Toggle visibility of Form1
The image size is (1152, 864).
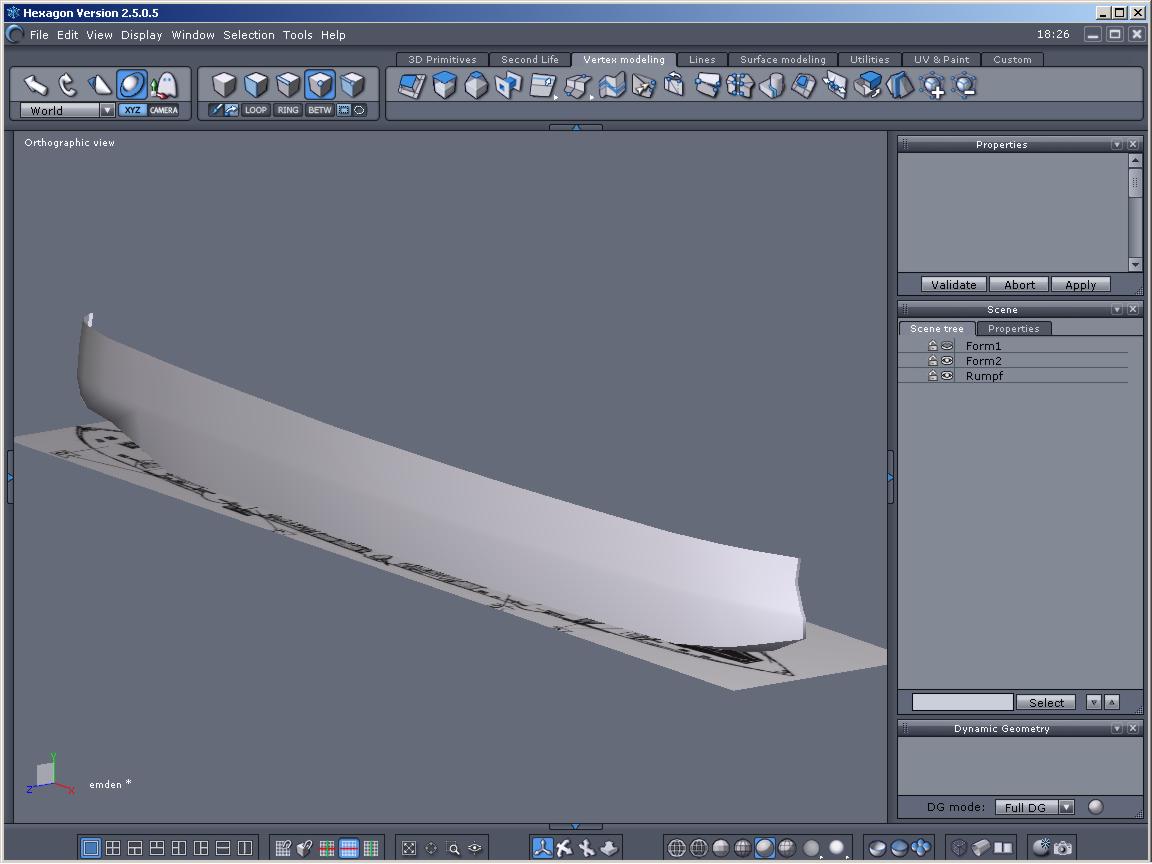(946, 346)
